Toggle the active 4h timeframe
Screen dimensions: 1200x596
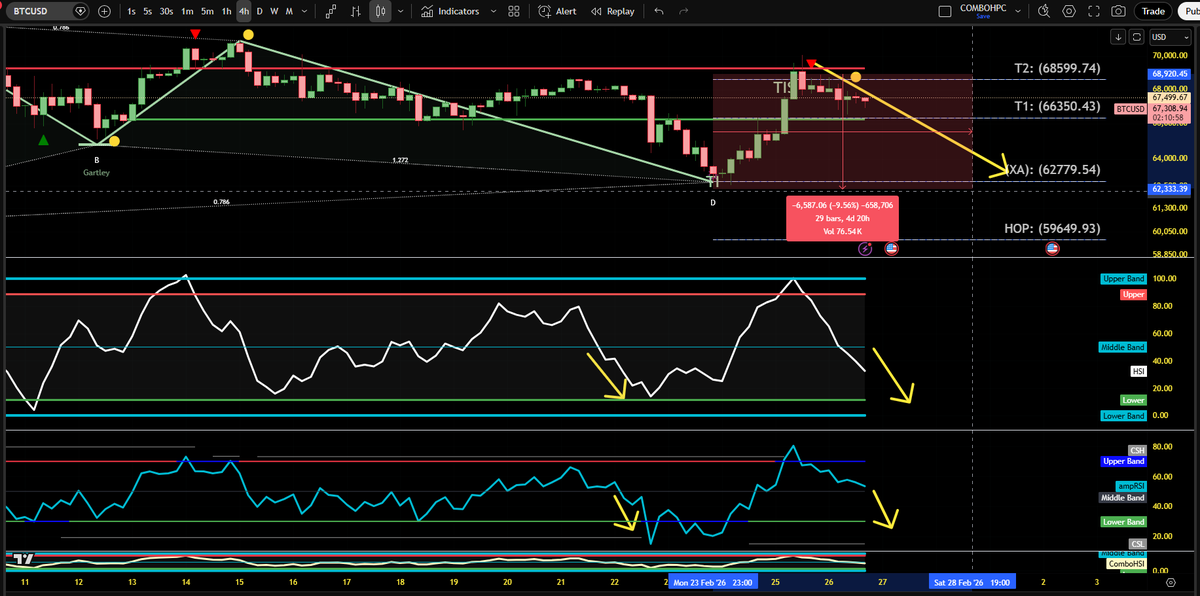pos(244,11)
